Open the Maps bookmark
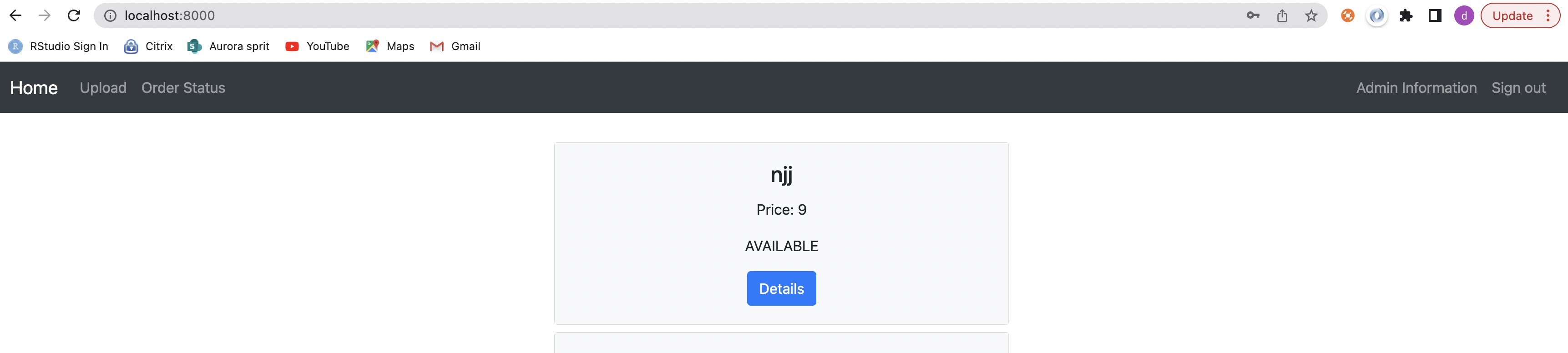 click(x=389, y=46)
